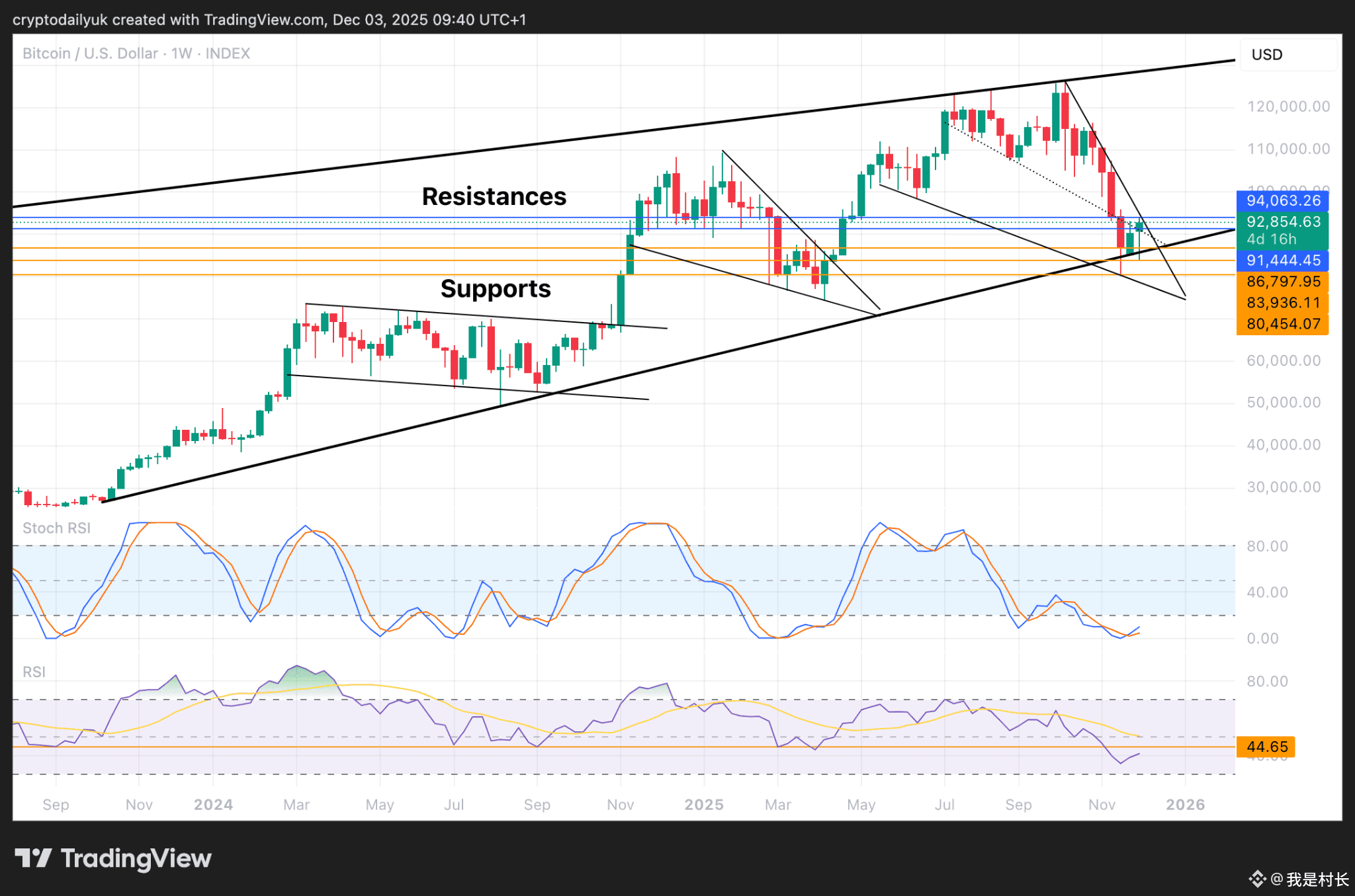
Task: Select the RSI indicator label
Action: click(34, 672)
